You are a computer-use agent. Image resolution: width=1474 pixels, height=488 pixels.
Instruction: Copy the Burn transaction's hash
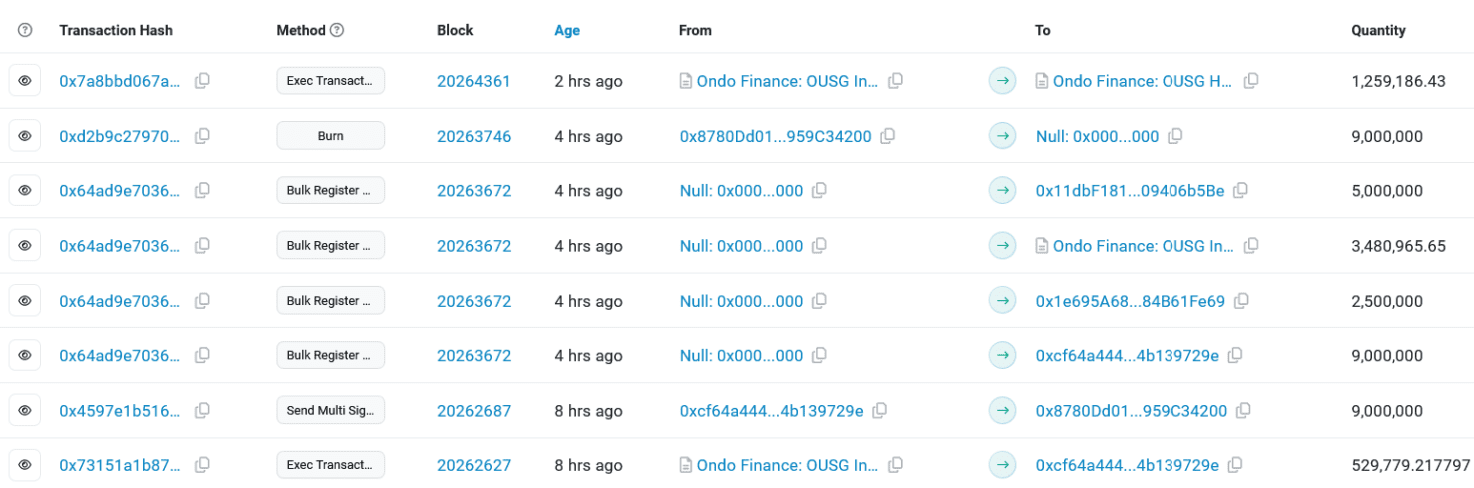click(x=202, y=136)
